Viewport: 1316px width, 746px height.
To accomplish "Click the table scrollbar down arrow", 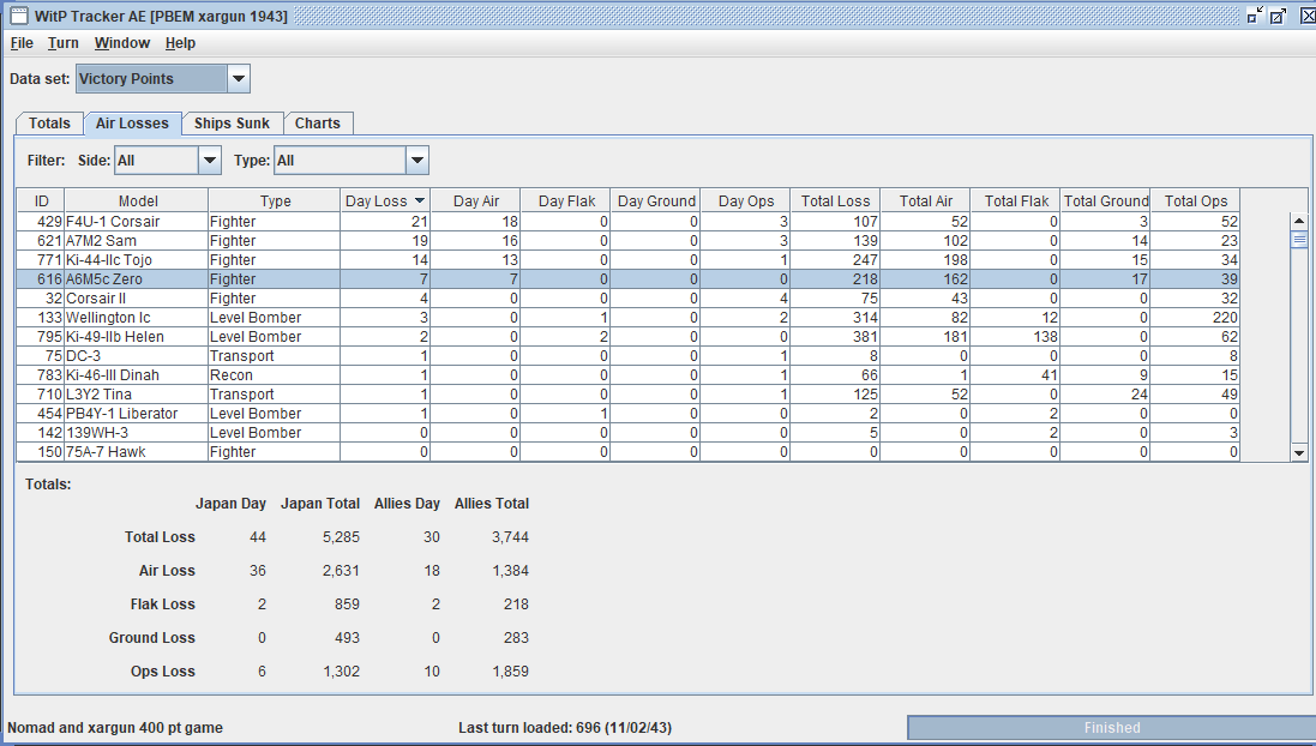I will coord(1299,453).
